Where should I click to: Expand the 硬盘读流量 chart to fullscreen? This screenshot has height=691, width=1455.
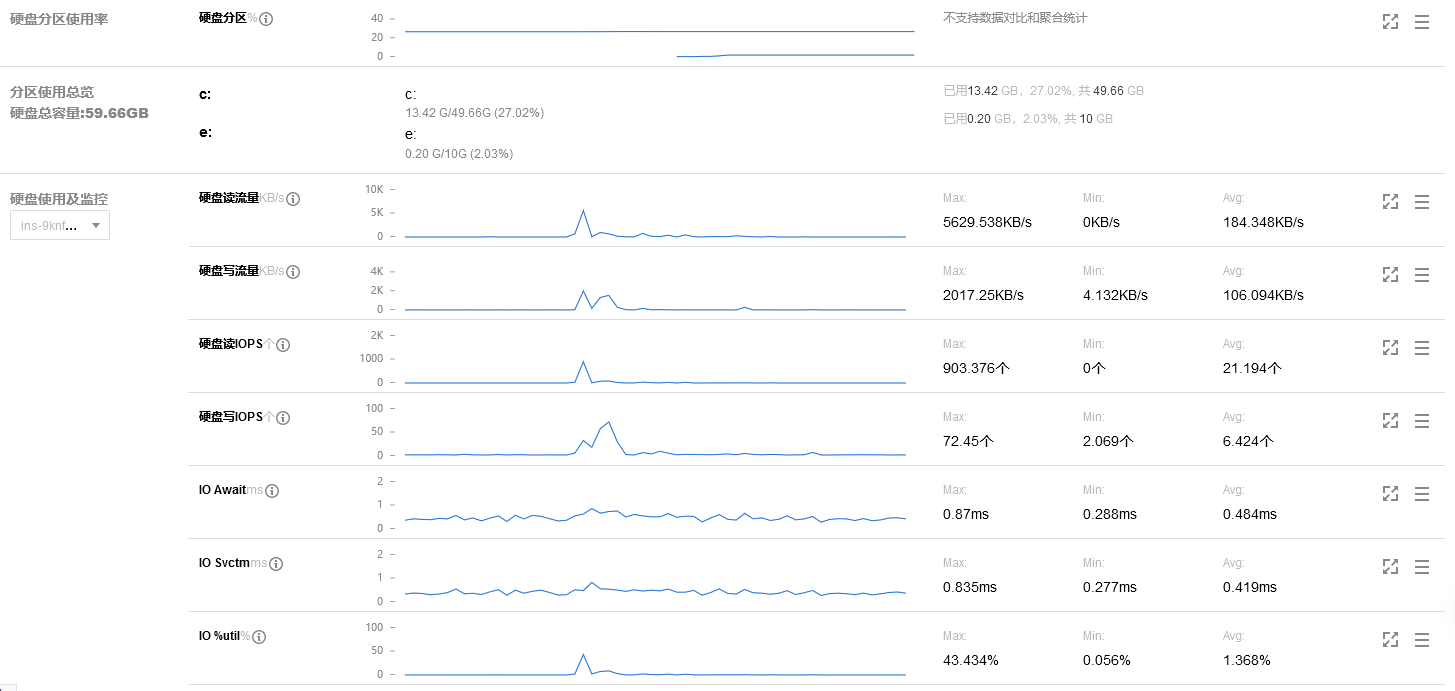pyautogui.click(x=1390, y=202)
